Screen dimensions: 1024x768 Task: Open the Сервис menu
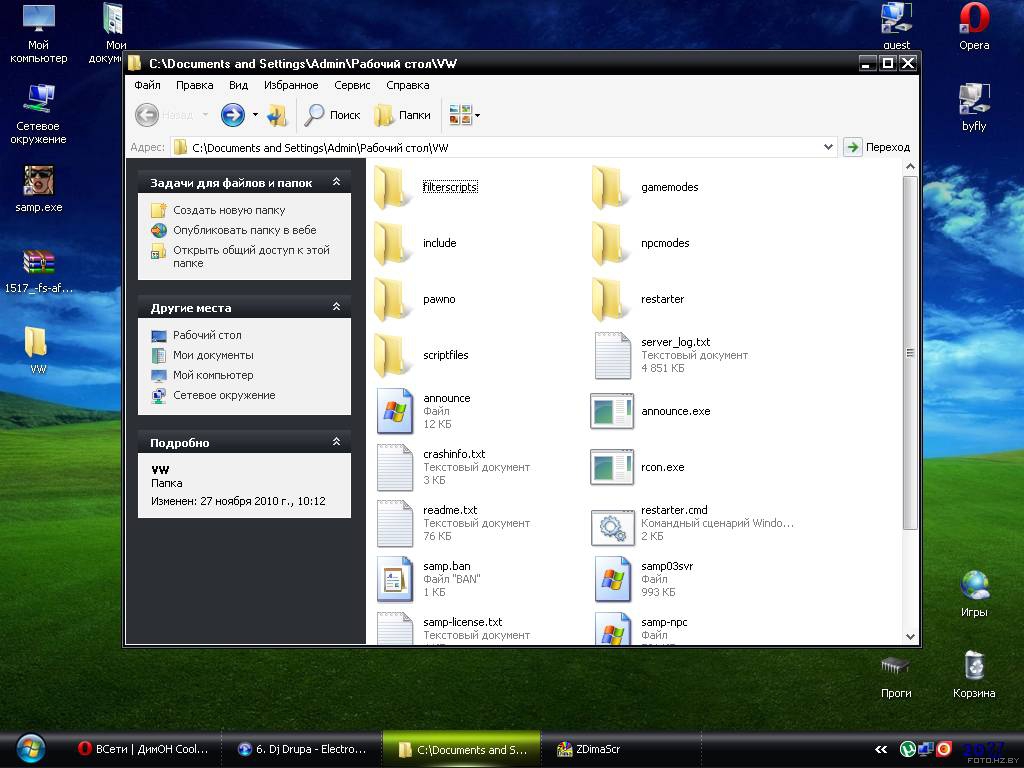[352, 85]
